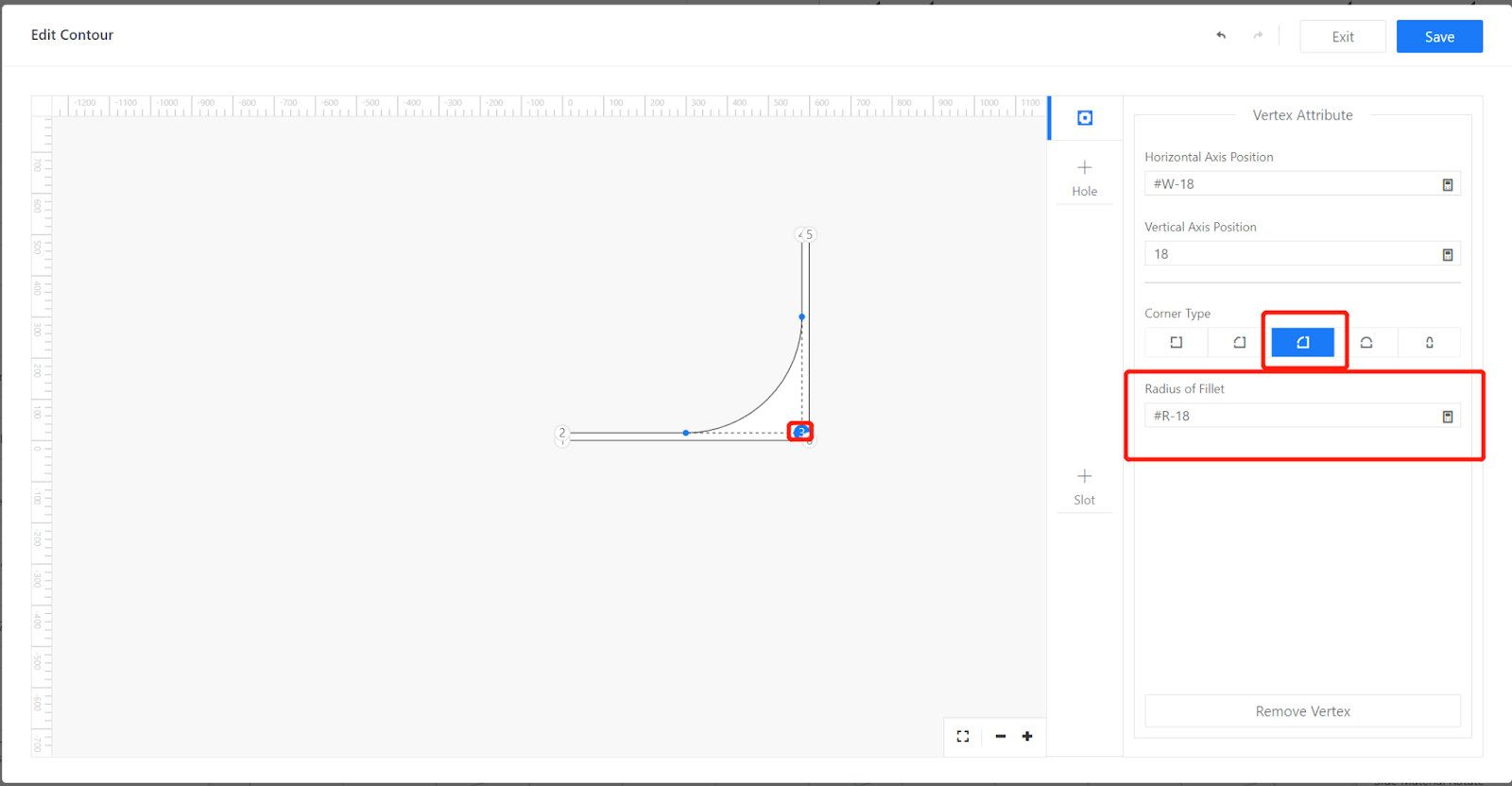Viewport: 1512px width, 786px height.
Task: Click the blue arc handle on the vertical edge
Action: pyautogui.click(x=802, y=316)
